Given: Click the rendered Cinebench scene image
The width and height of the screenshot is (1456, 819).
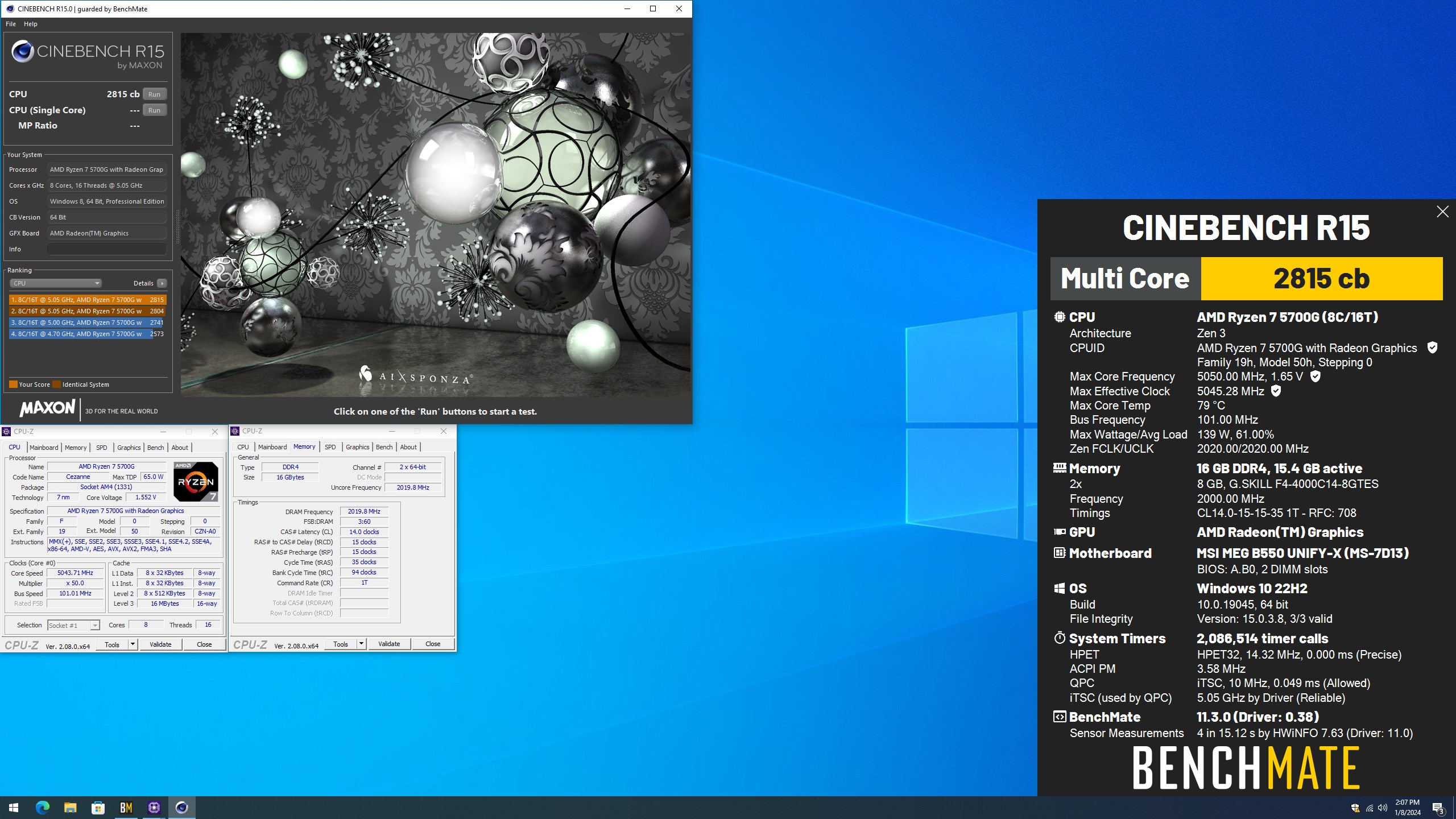Looking at the screenshot, I should (436, 214).
